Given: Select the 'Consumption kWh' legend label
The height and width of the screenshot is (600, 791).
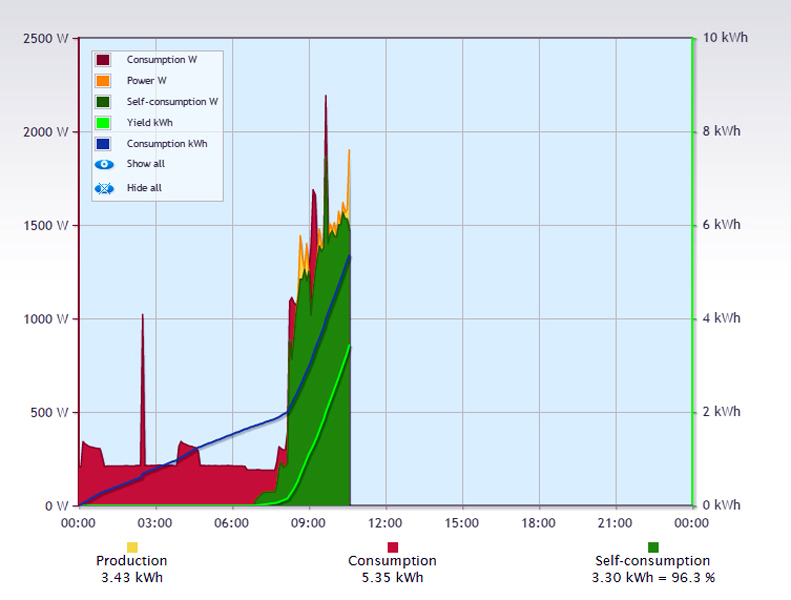Looking at the screenshot, I should (167, 144).
